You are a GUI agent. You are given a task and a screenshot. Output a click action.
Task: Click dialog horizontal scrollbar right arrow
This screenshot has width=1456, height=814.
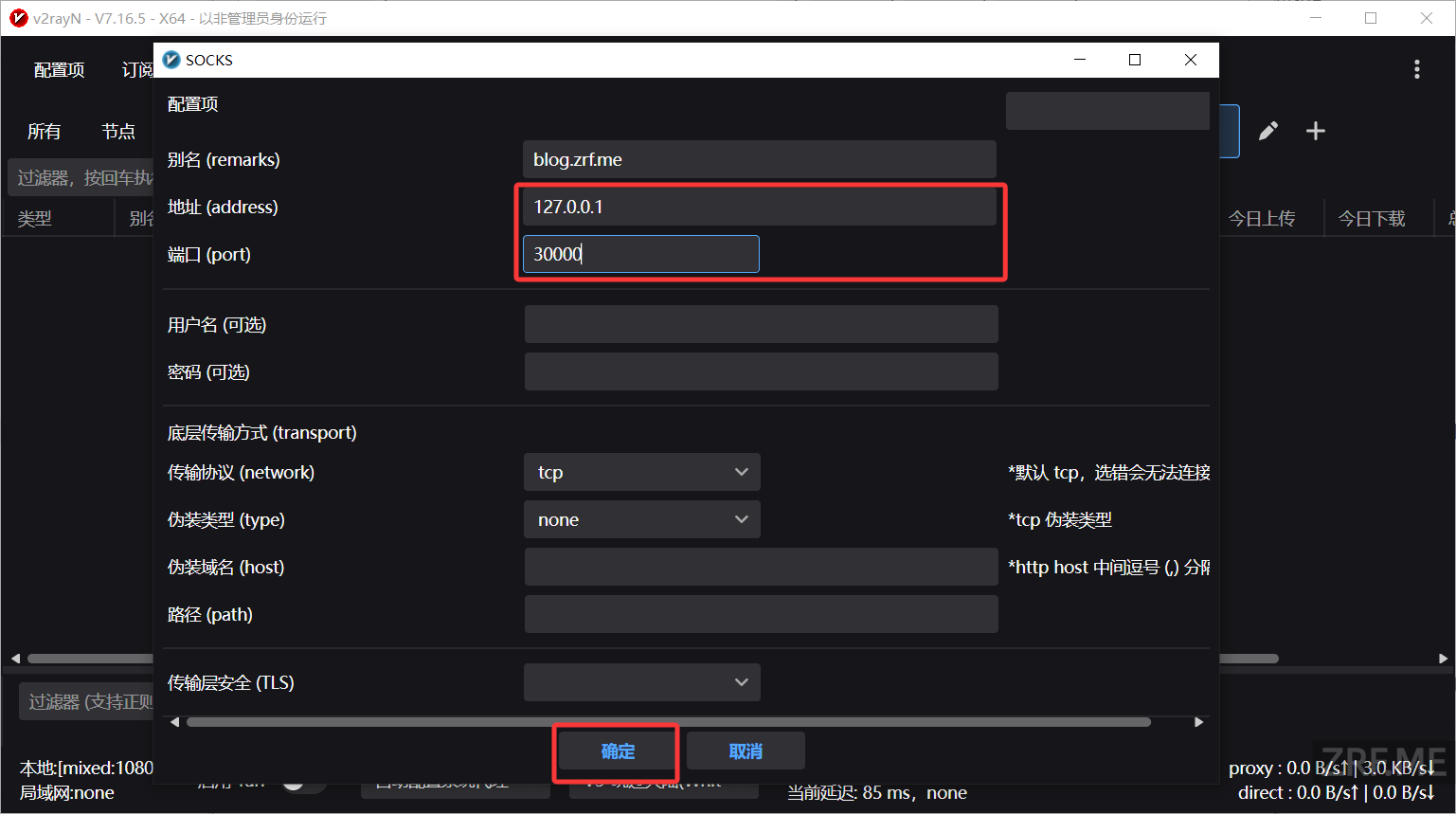[1199, 722]
